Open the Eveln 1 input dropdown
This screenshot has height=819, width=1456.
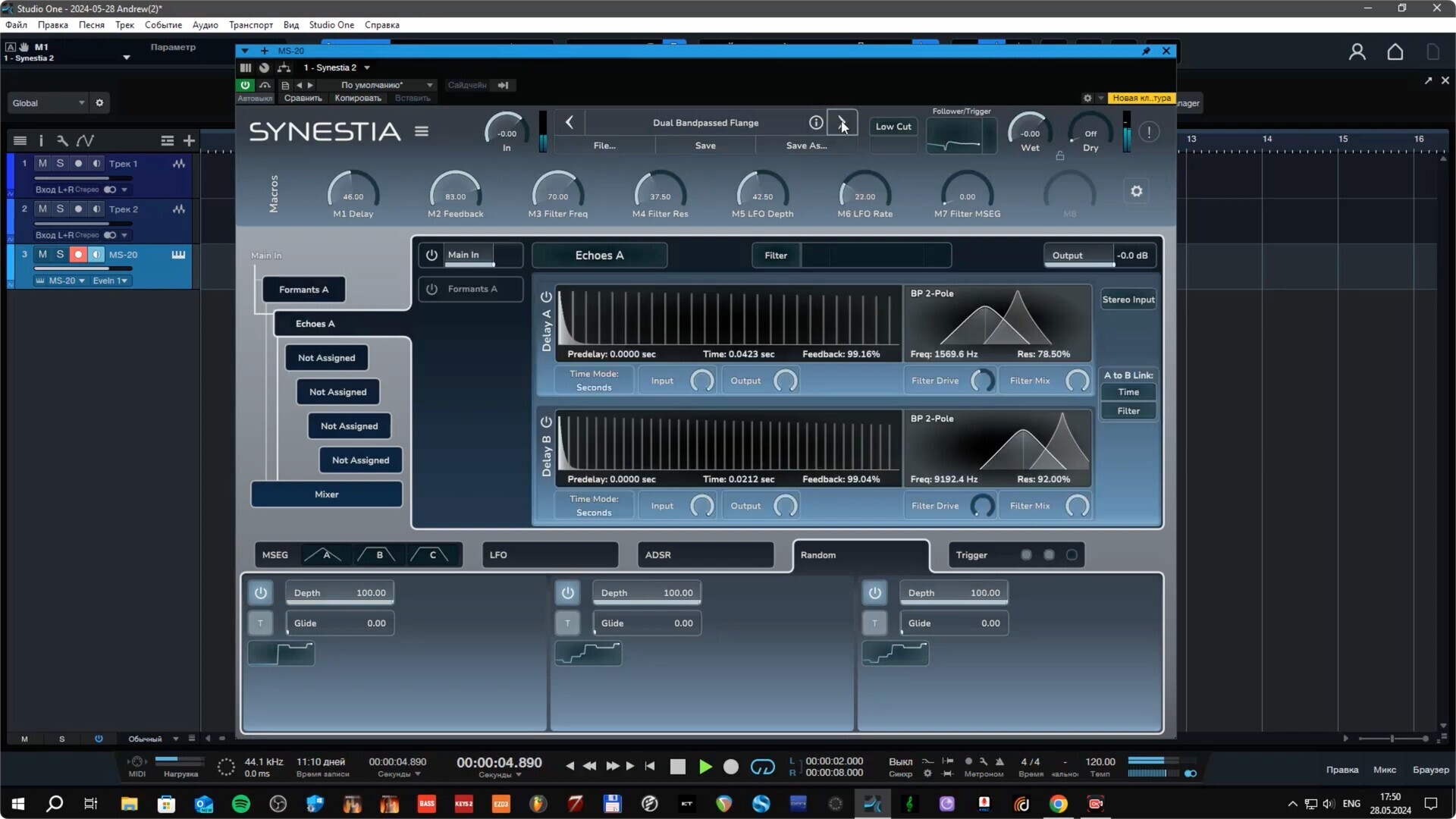tap(110, 281)
